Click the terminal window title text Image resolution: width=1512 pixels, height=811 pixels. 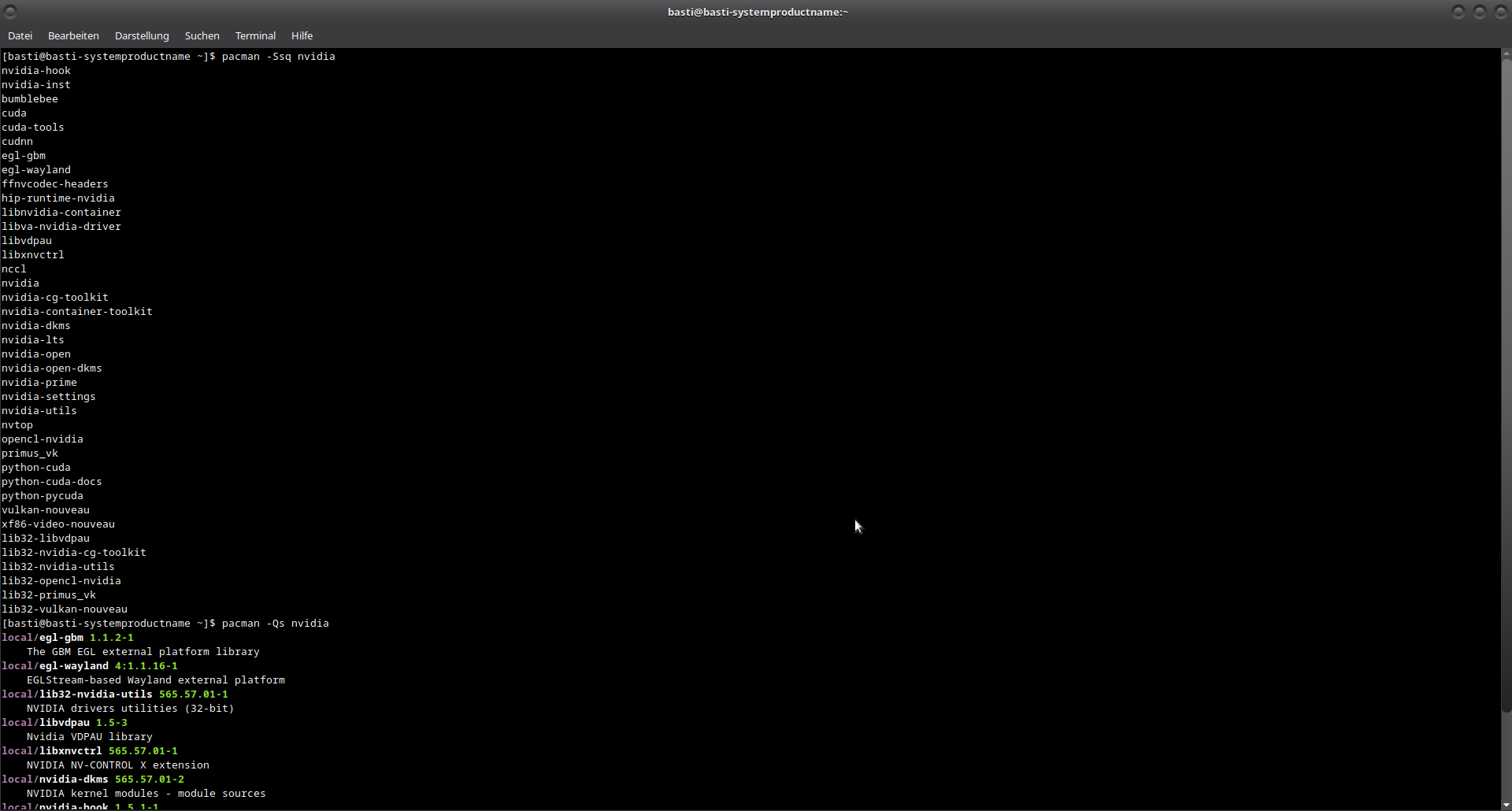pyautogui.click(x=758, y=12)
